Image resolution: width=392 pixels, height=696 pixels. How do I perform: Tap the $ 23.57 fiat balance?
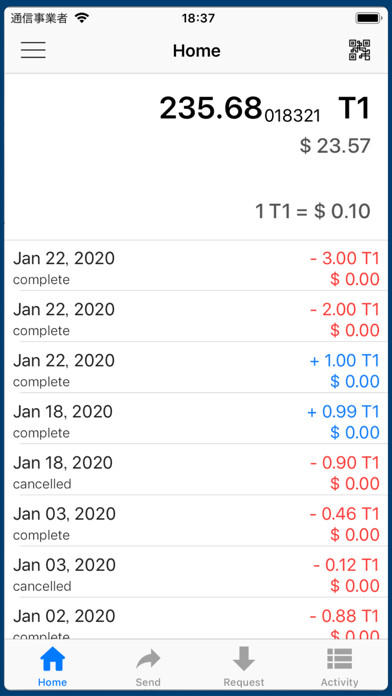coord(335,146)
